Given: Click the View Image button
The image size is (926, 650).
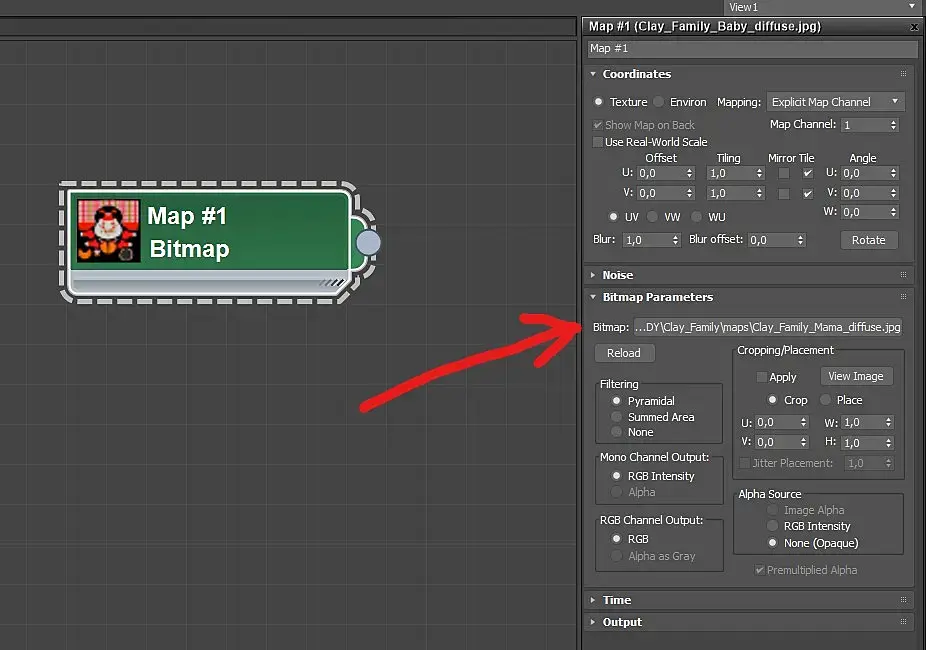Looking at the screenshot, I should [x=856, y=376].
